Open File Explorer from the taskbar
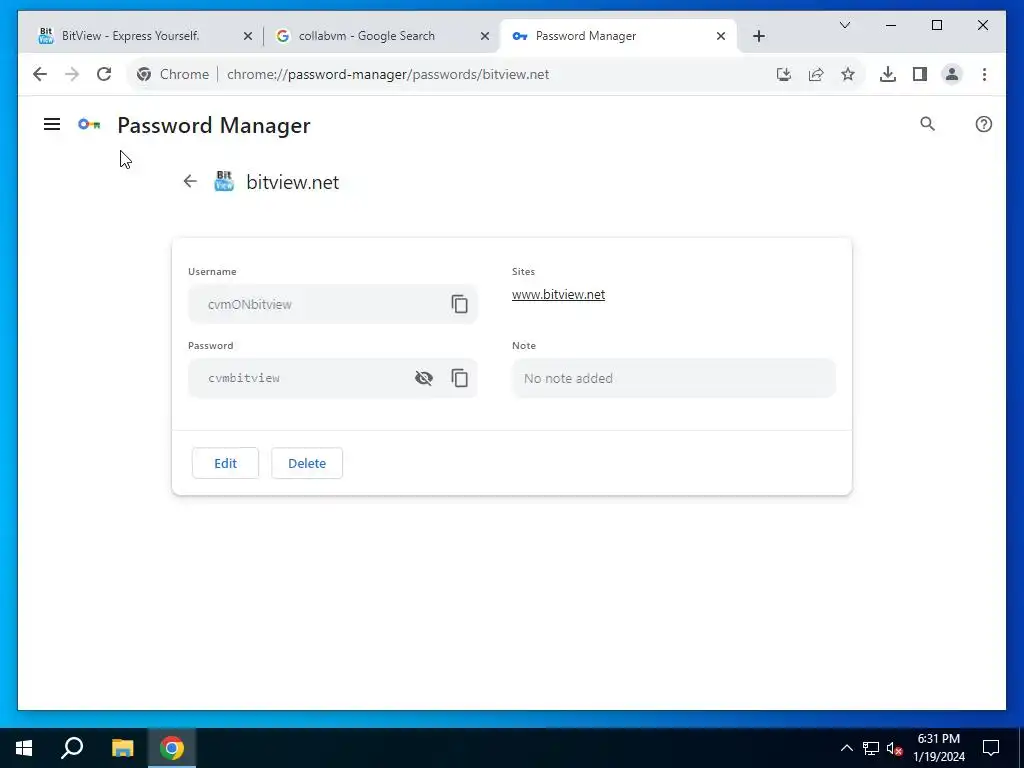Image resolution: width=1024 pixels, height=768 pixels. (122, 748)
